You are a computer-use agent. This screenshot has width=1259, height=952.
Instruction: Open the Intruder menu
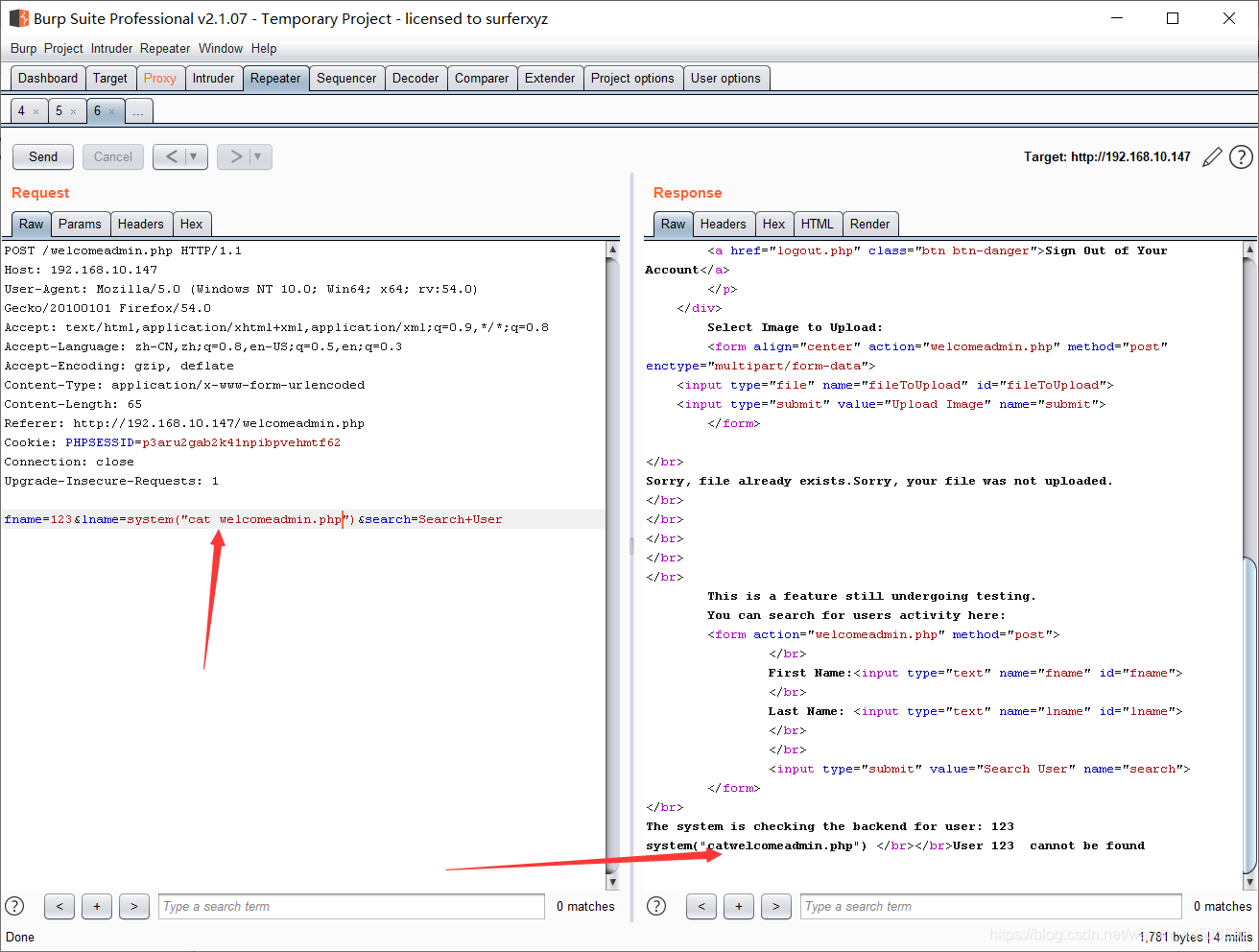coord(111,48)
